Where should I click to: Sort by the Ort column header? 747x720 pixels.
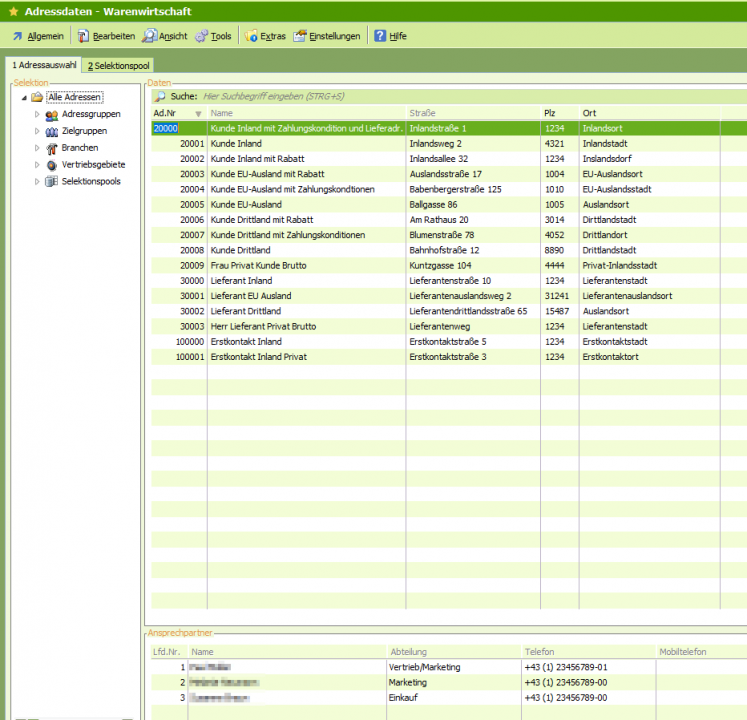tap(650, 113)
